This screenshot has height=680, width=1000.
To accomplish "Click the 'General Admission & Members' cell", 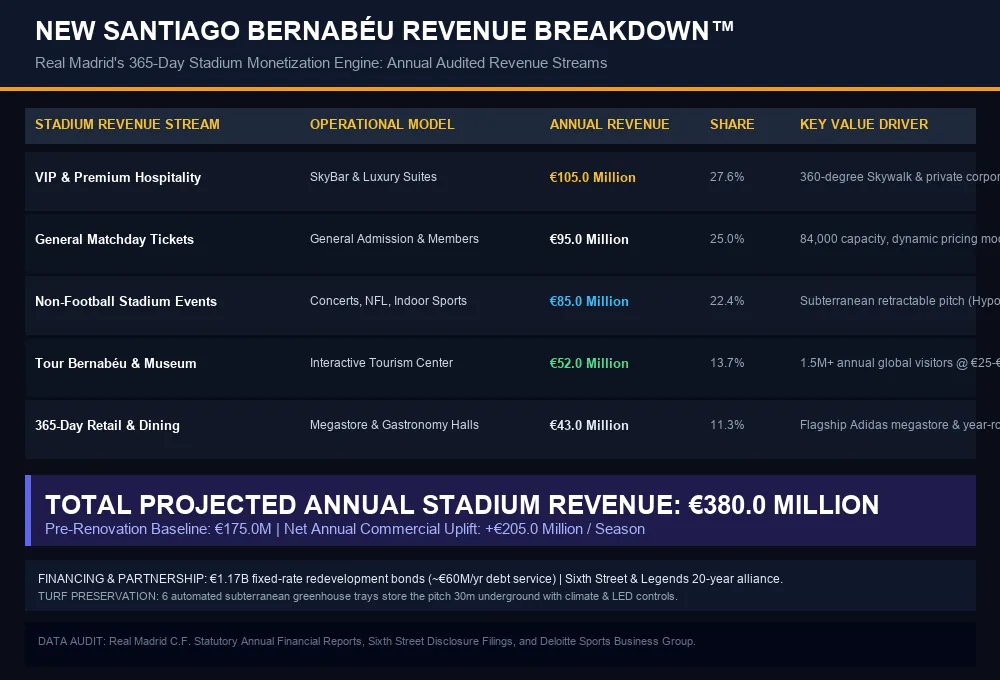I will click(x=394, y=239).
